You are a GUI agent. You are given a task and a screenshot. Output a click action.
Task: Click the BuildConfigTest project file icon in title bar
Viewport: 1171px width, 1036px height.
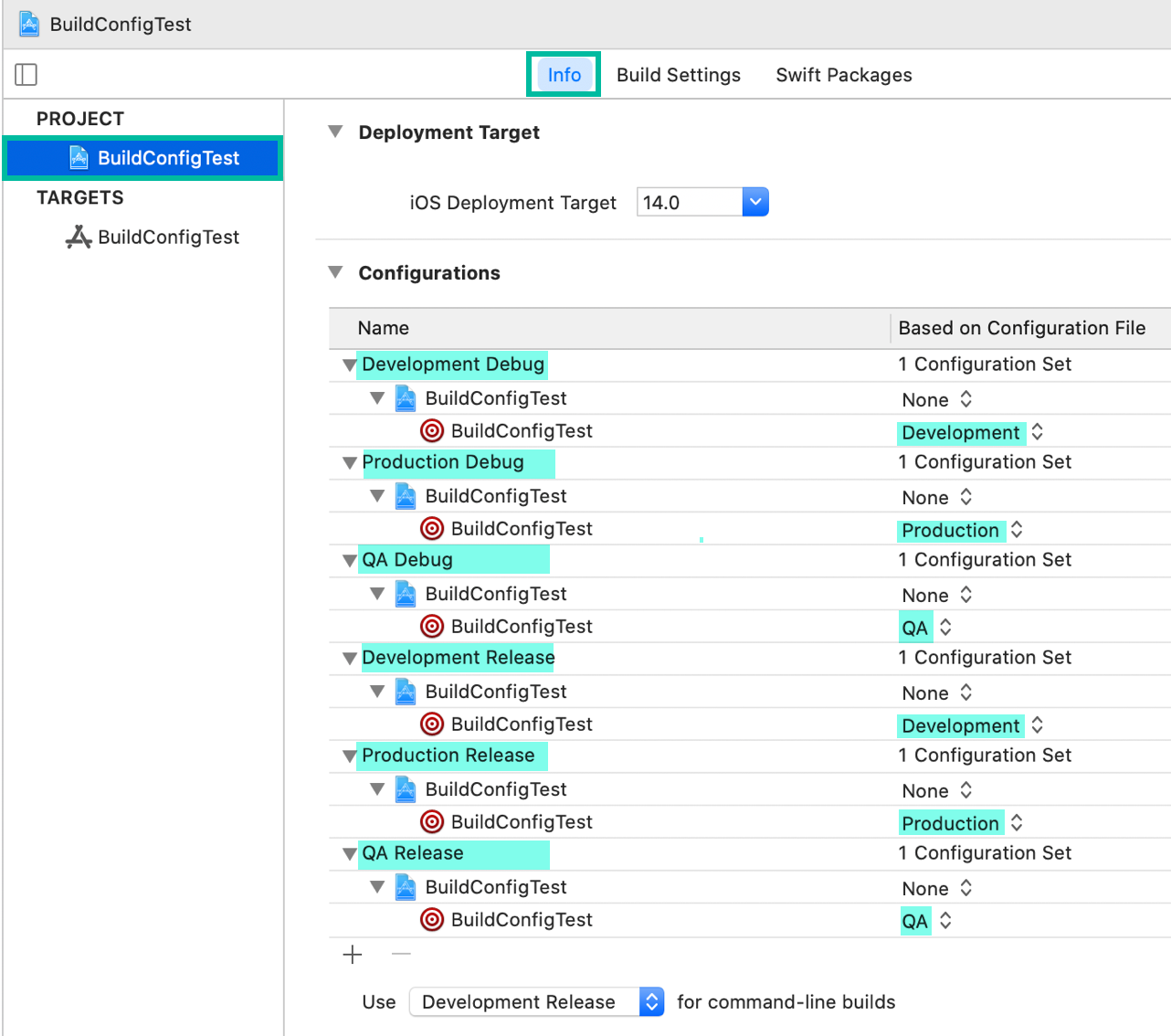pos(29,24)
